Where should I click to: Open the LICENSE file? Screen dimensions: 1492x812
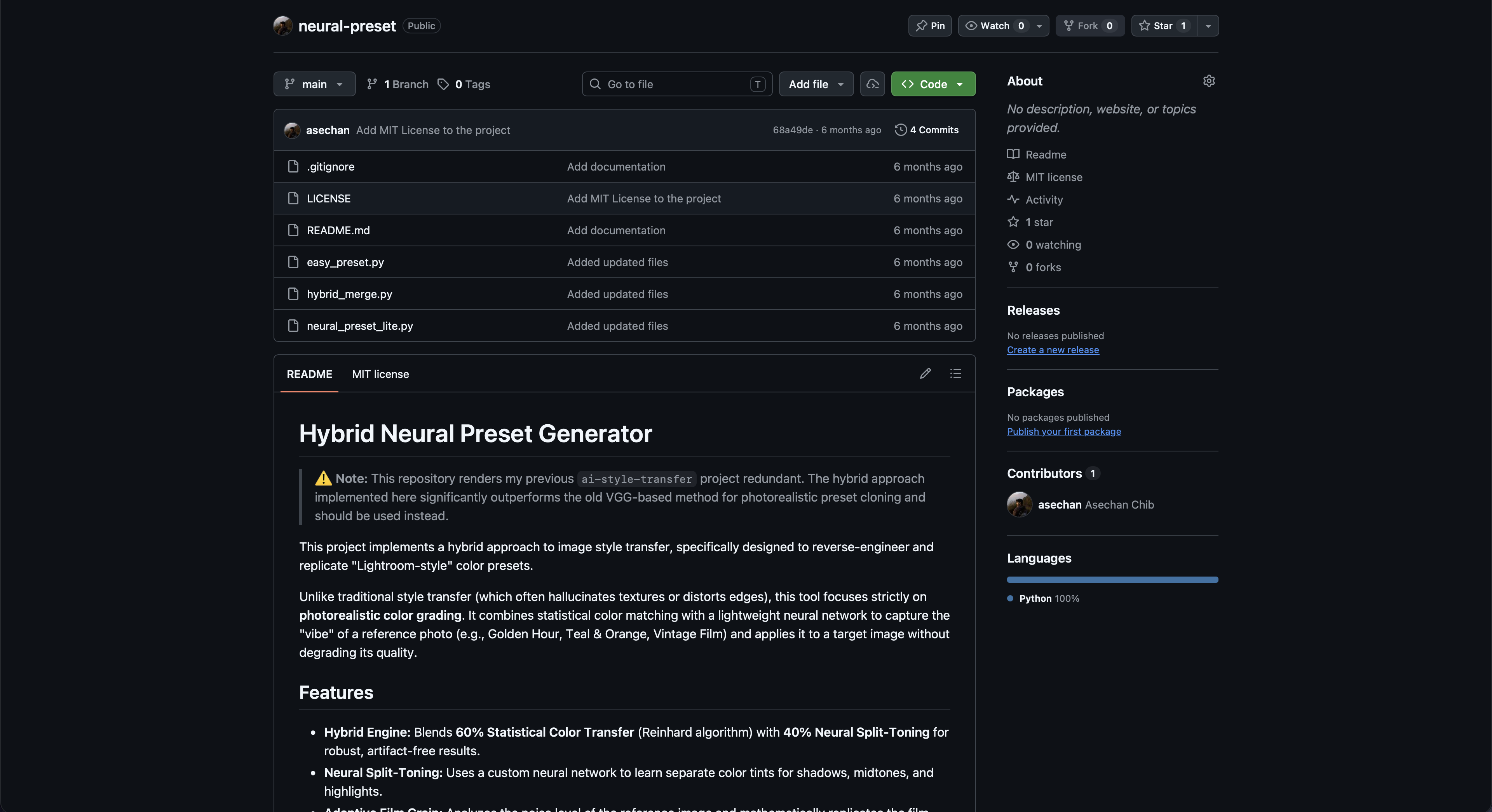328,199
